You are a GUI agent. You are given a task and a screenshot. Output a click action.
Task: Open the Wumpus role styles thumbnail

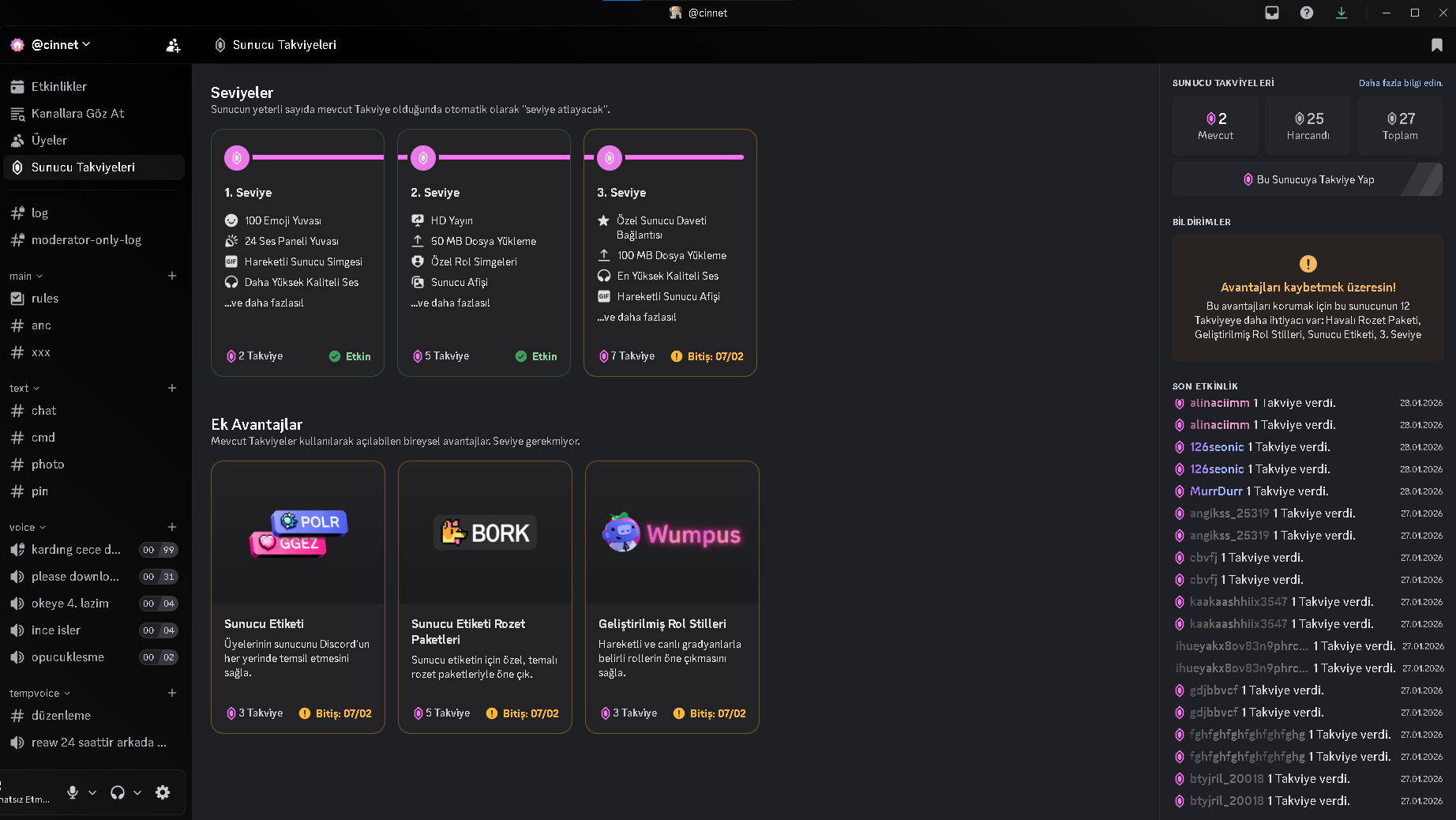[672, 533]
